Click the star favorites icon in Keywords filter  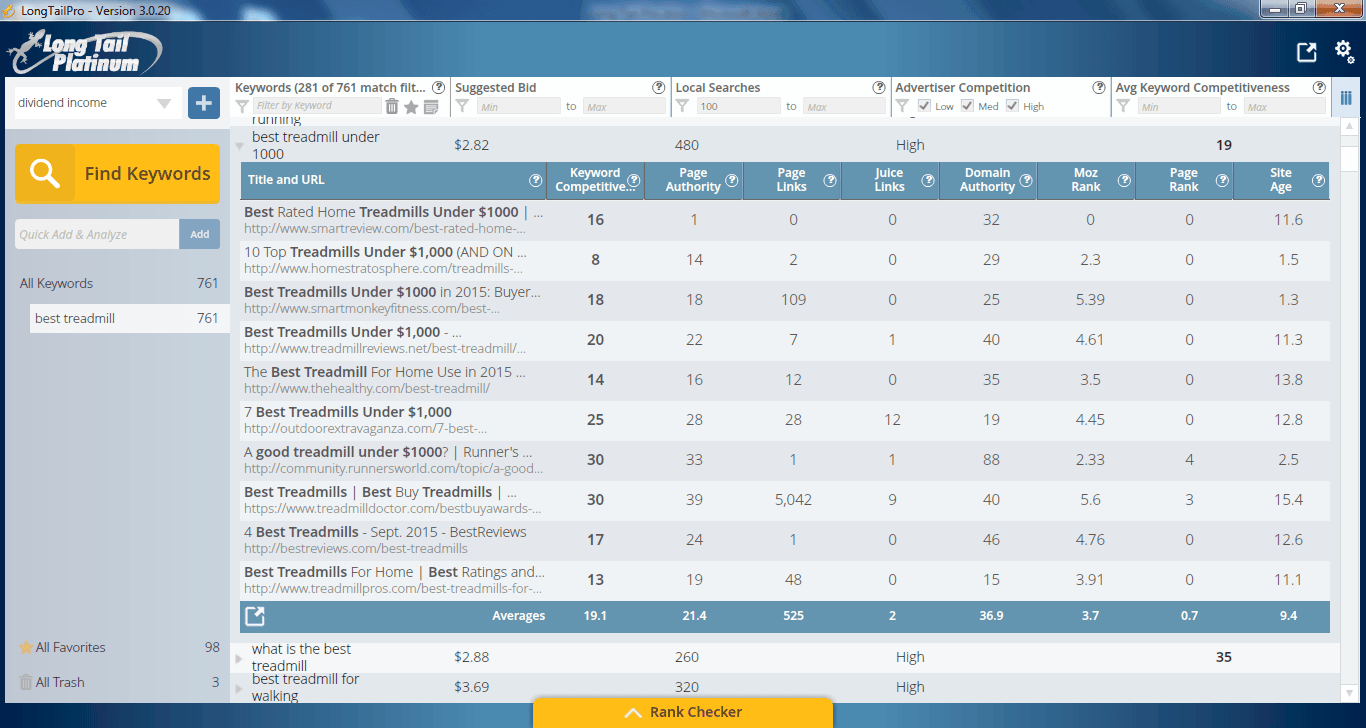[411, 106]
